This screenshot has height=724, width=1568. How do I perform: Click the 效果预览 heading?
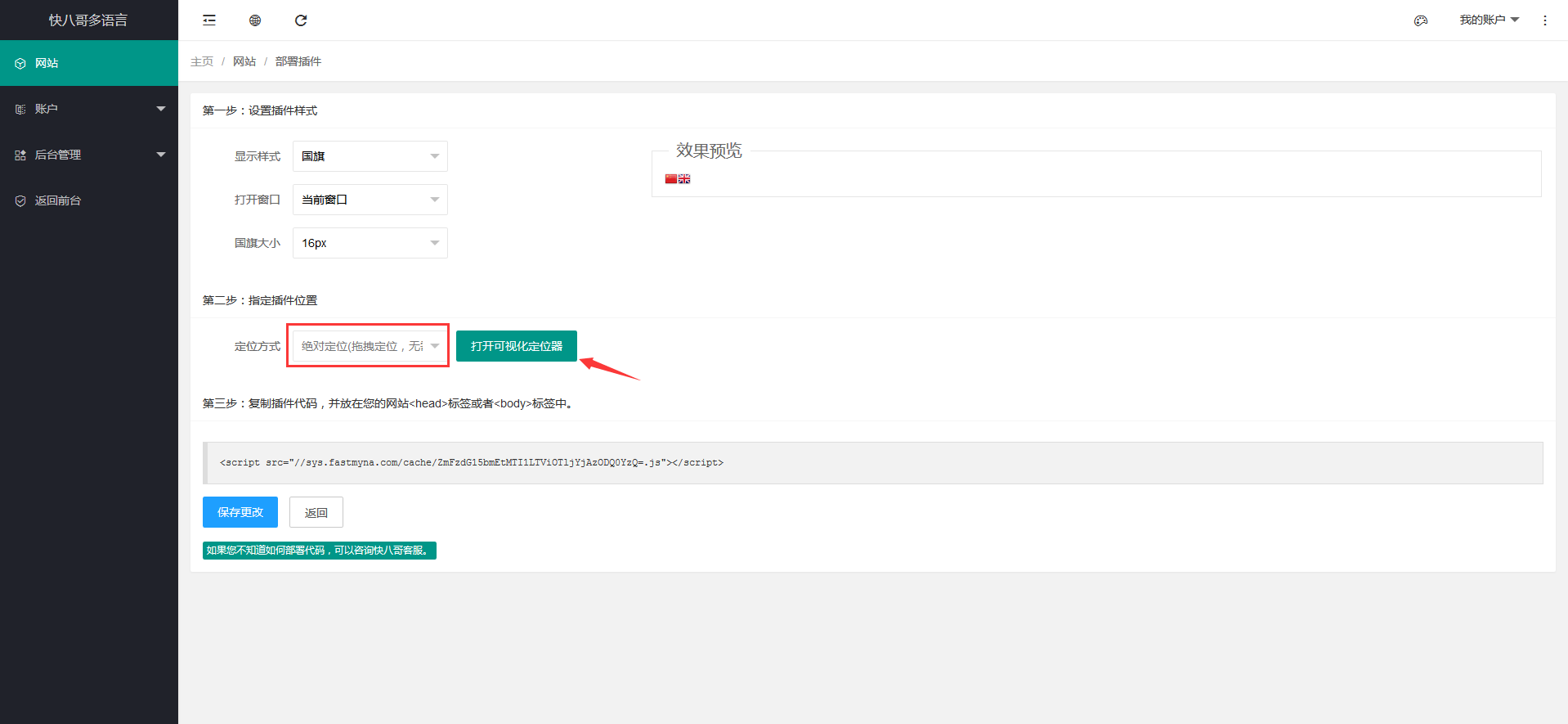709,151
